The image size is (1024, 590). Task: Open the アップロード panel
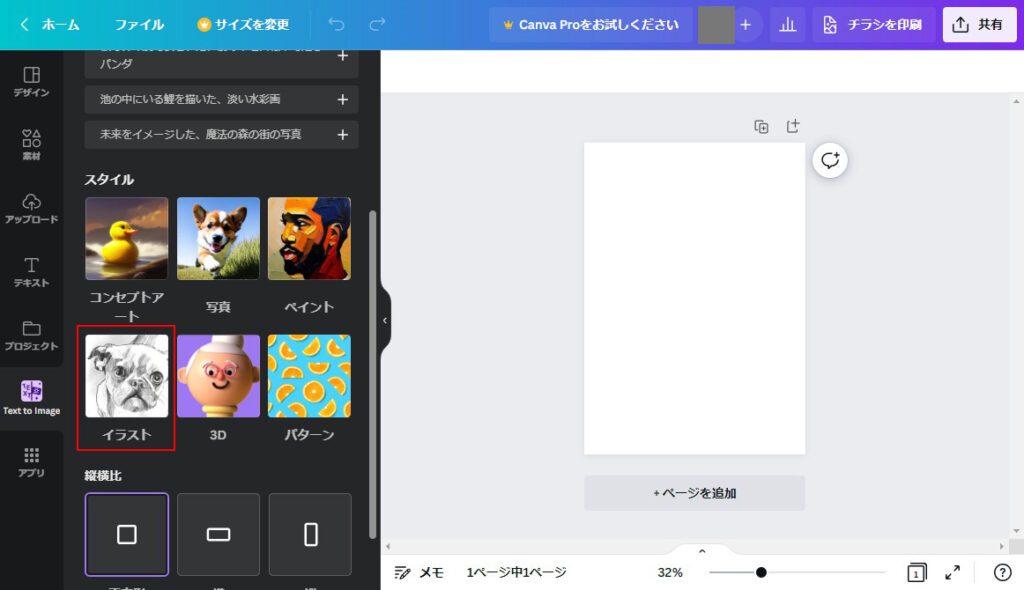click(31, 208)
